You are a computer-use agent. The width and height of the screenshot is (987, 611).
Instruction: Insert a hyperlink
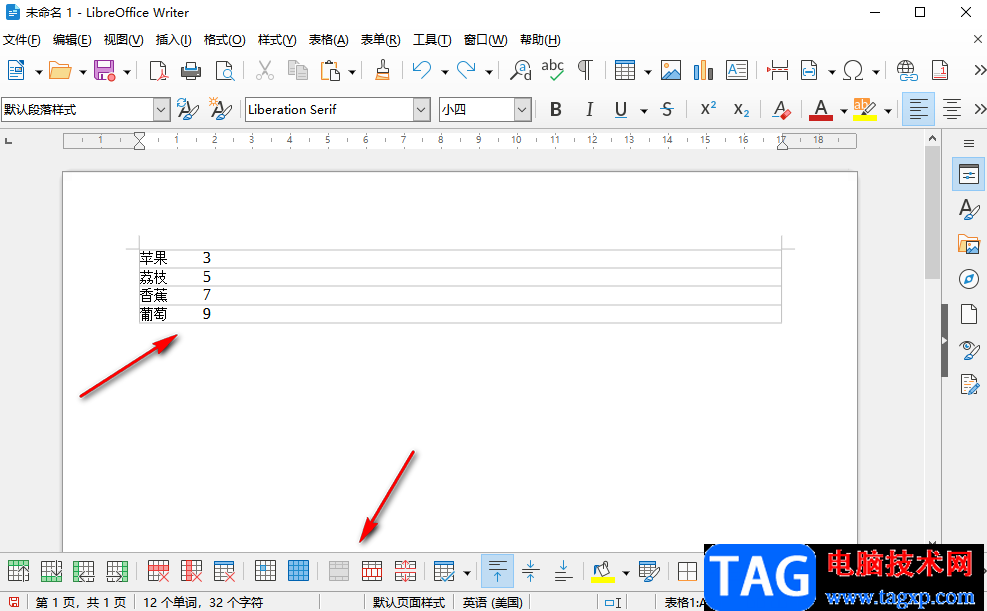pos(906,70)
